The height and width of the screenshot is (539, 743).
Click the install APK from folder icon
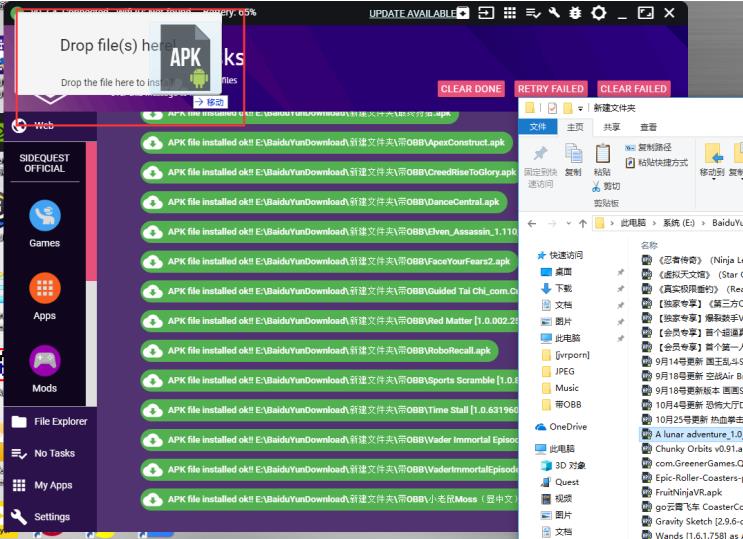[x=462, y=13]
